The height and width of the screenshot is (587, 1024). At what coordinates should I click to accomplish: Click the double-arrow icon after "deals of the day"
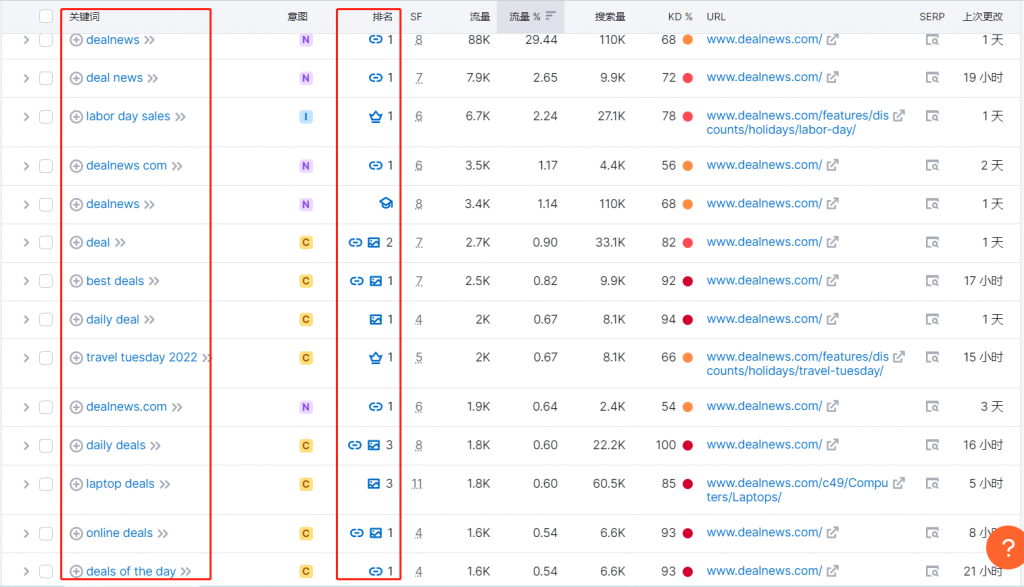click(x=186, y=572)
